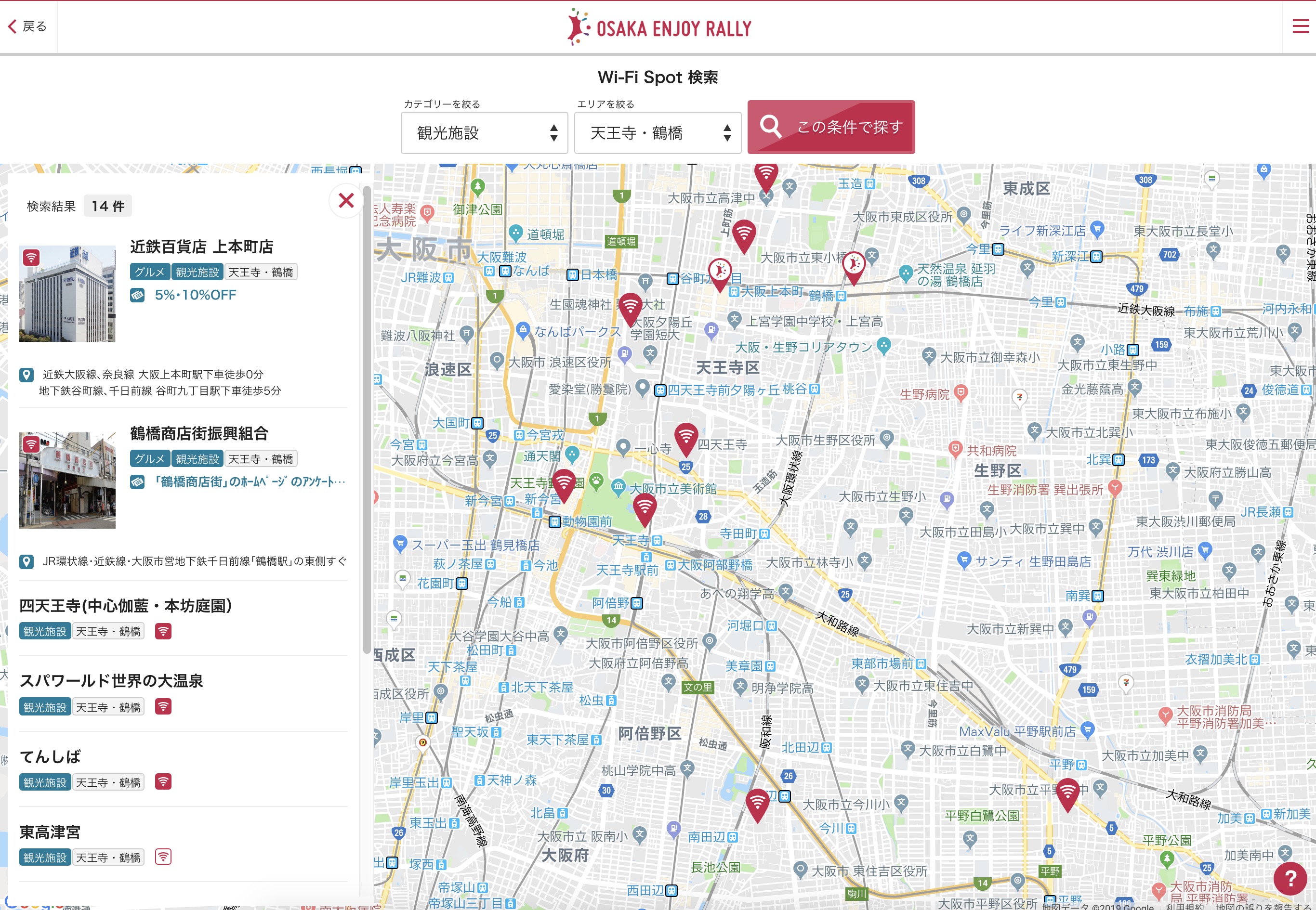Click the 通天閣 landmark marker on map

572,454
